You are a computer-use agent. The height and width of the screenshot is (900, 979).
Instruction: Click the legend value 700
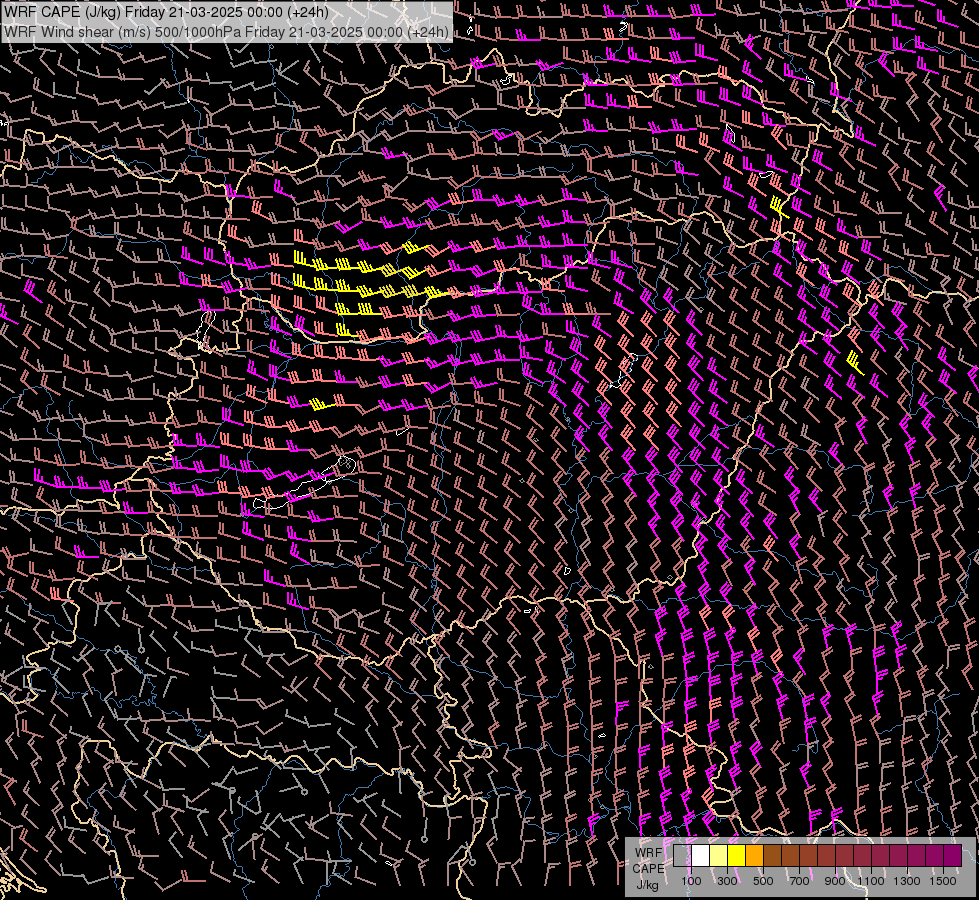click(x=799, y=881)
